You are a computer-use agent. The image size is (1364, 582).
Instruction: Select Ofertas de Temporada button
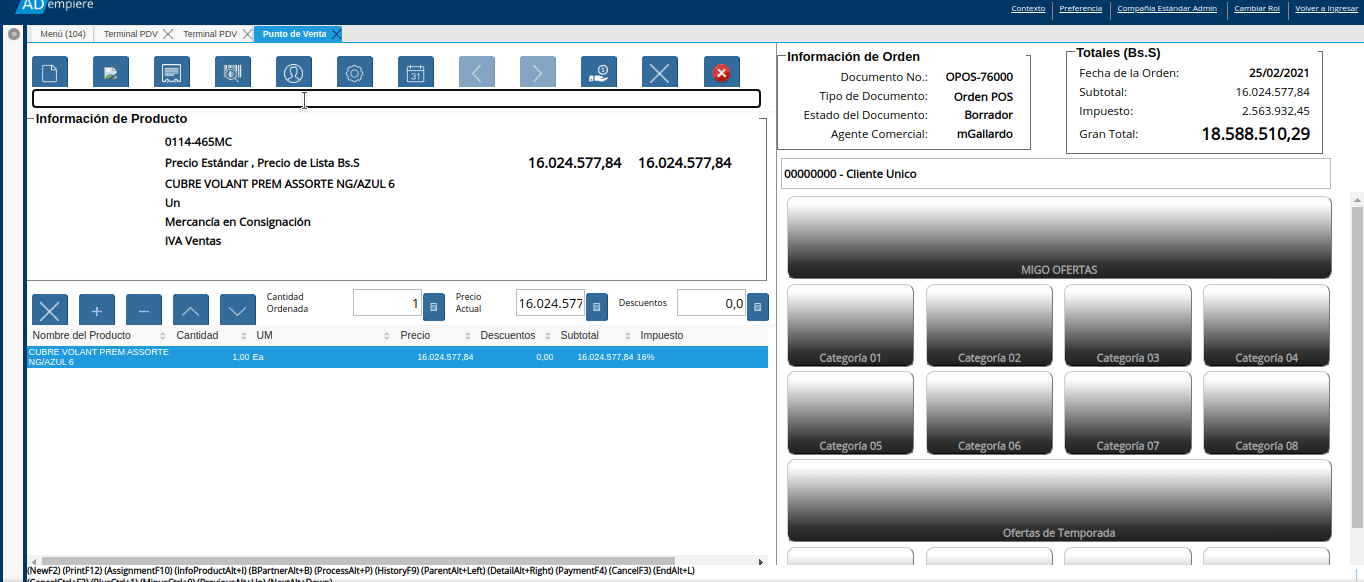1059,501
